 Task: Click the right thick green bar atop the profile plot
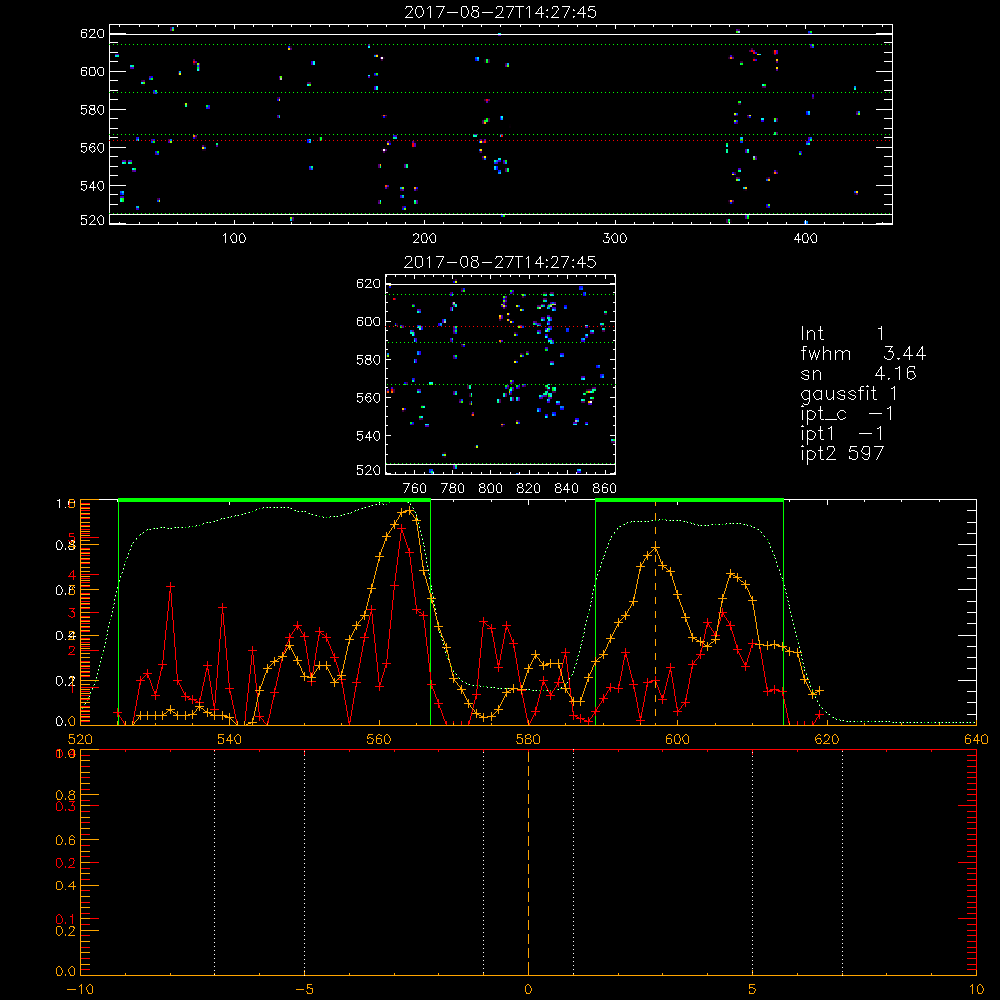pos(689,500)
